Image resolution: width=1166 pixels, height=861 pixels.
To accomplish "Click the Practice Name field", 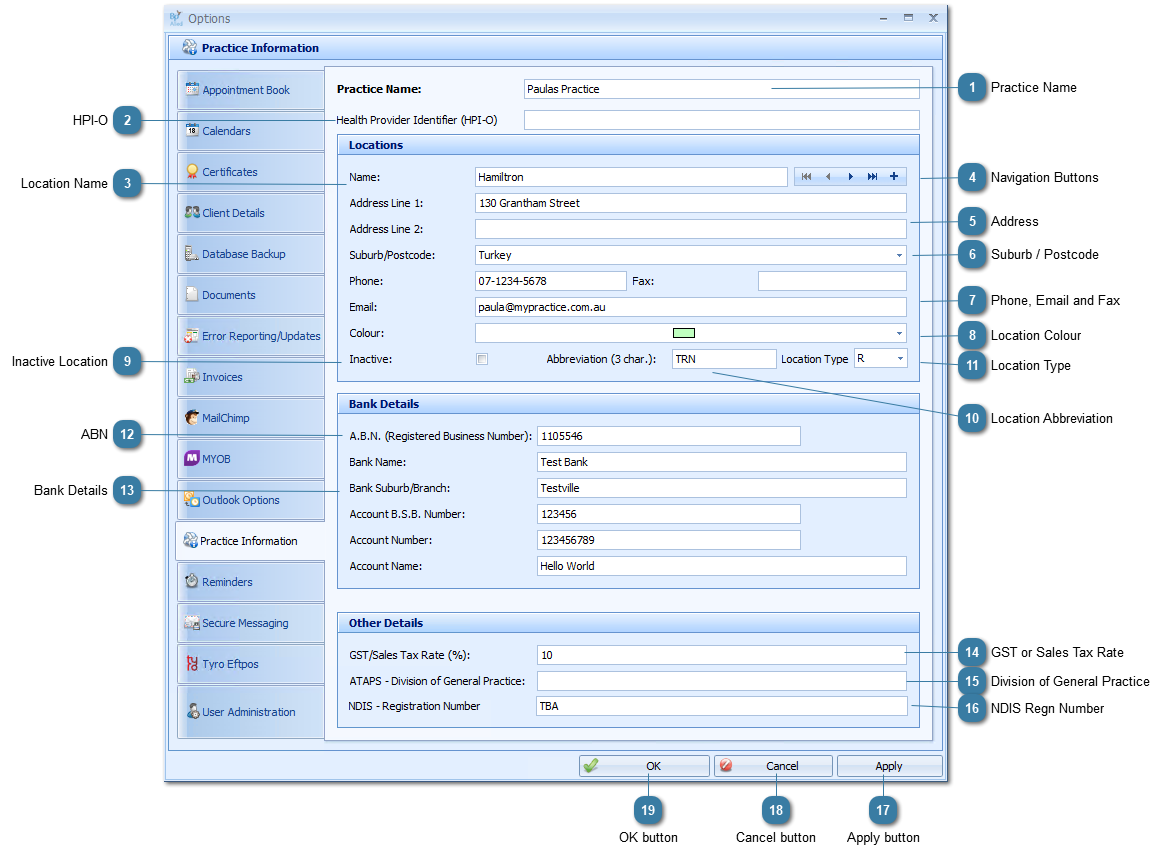I will [x=721, y=89].
